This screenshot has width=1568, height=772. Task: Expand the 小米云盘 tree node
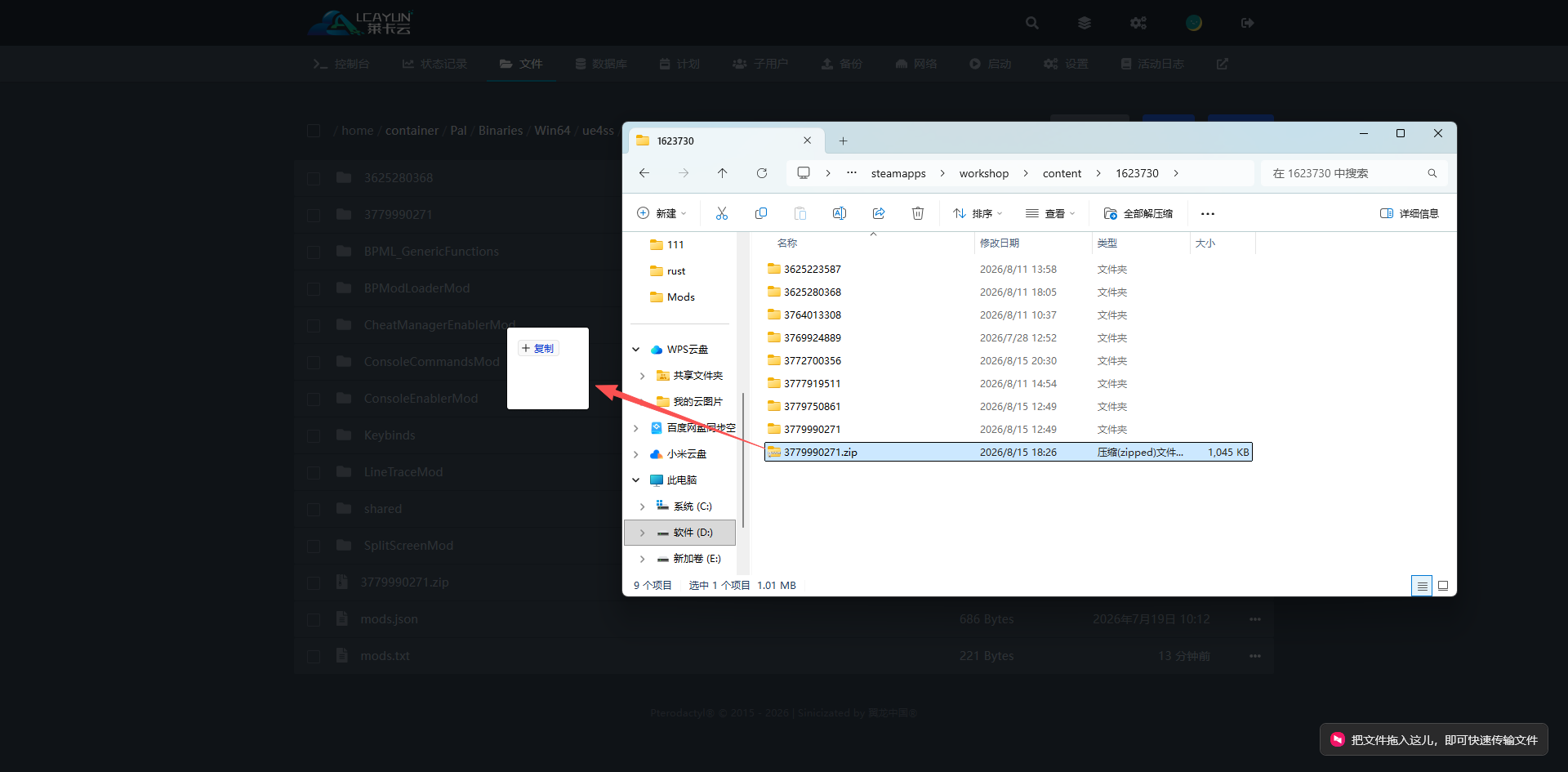coord(636,454)
